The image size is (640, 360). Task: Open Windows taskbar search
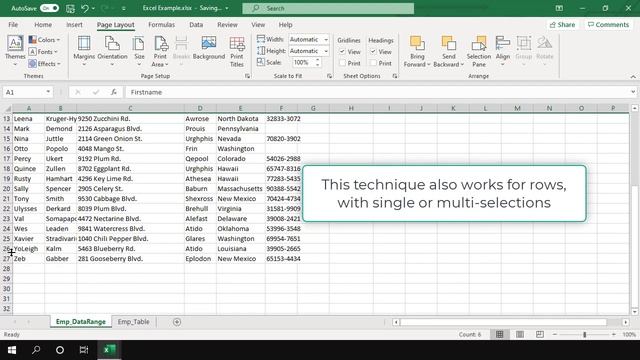click(x=36, y=350)
